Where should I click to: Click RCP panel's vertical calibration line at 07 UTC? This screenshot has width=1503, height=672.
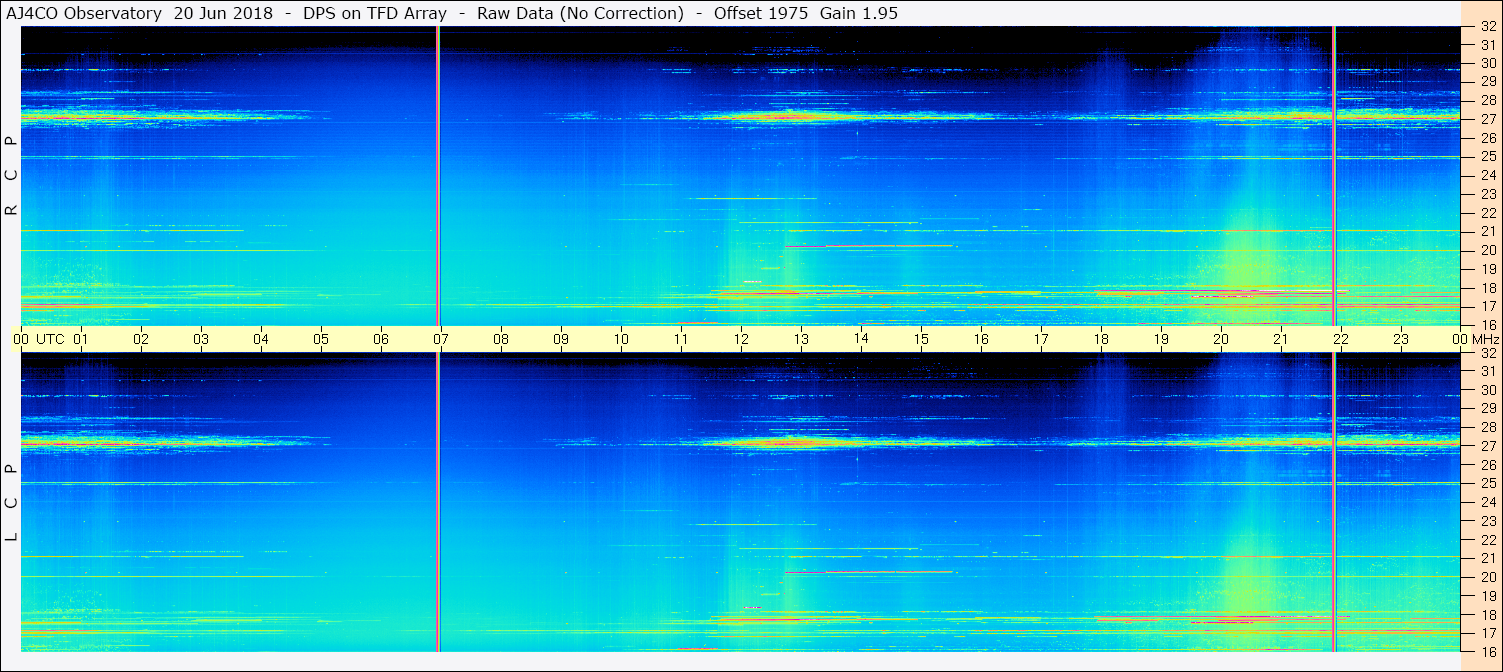point(438,176)
